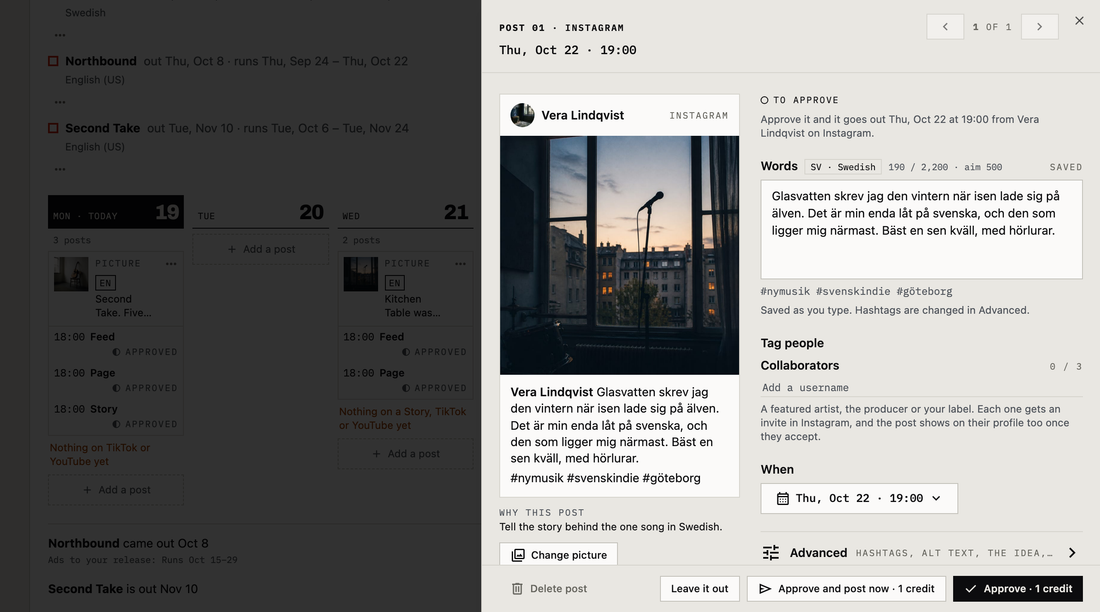The image size is (1100, 612).
Task: Open Monday 18:00 Feed approved entry
Action: click(x=116, y=344)
